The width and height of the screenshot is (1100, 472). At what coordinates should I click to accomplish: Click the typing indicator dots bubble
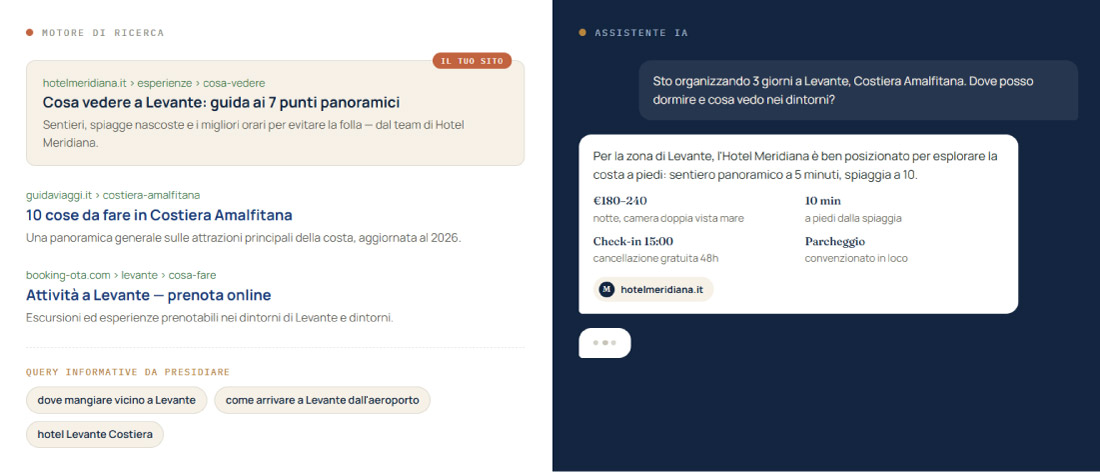tap(605, 343)
